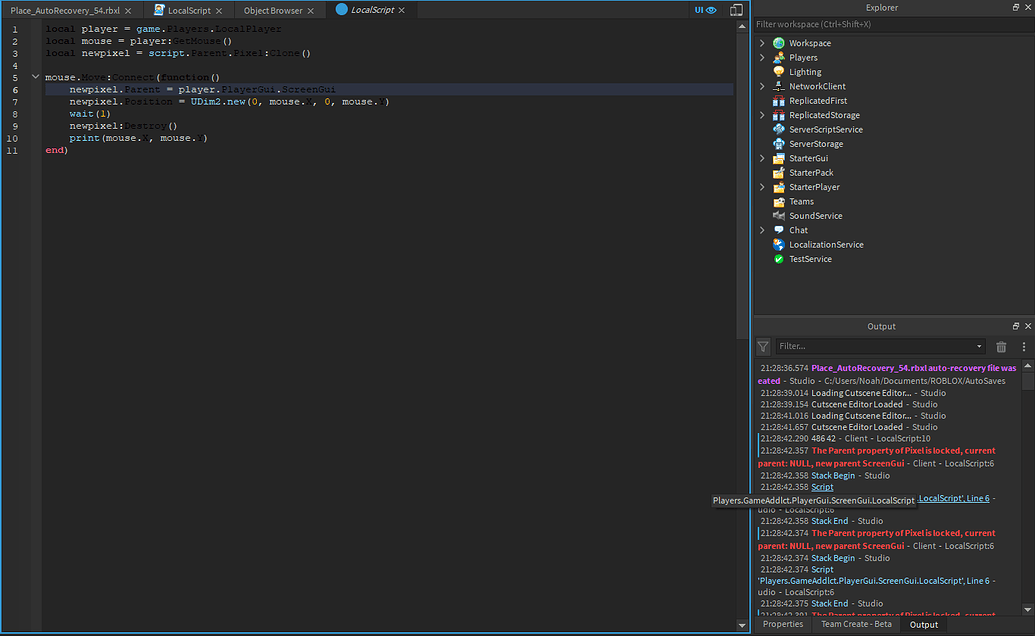Screen dimensions: 1035x636
Task: Click line 6 of the code
Action: point(389,90)
